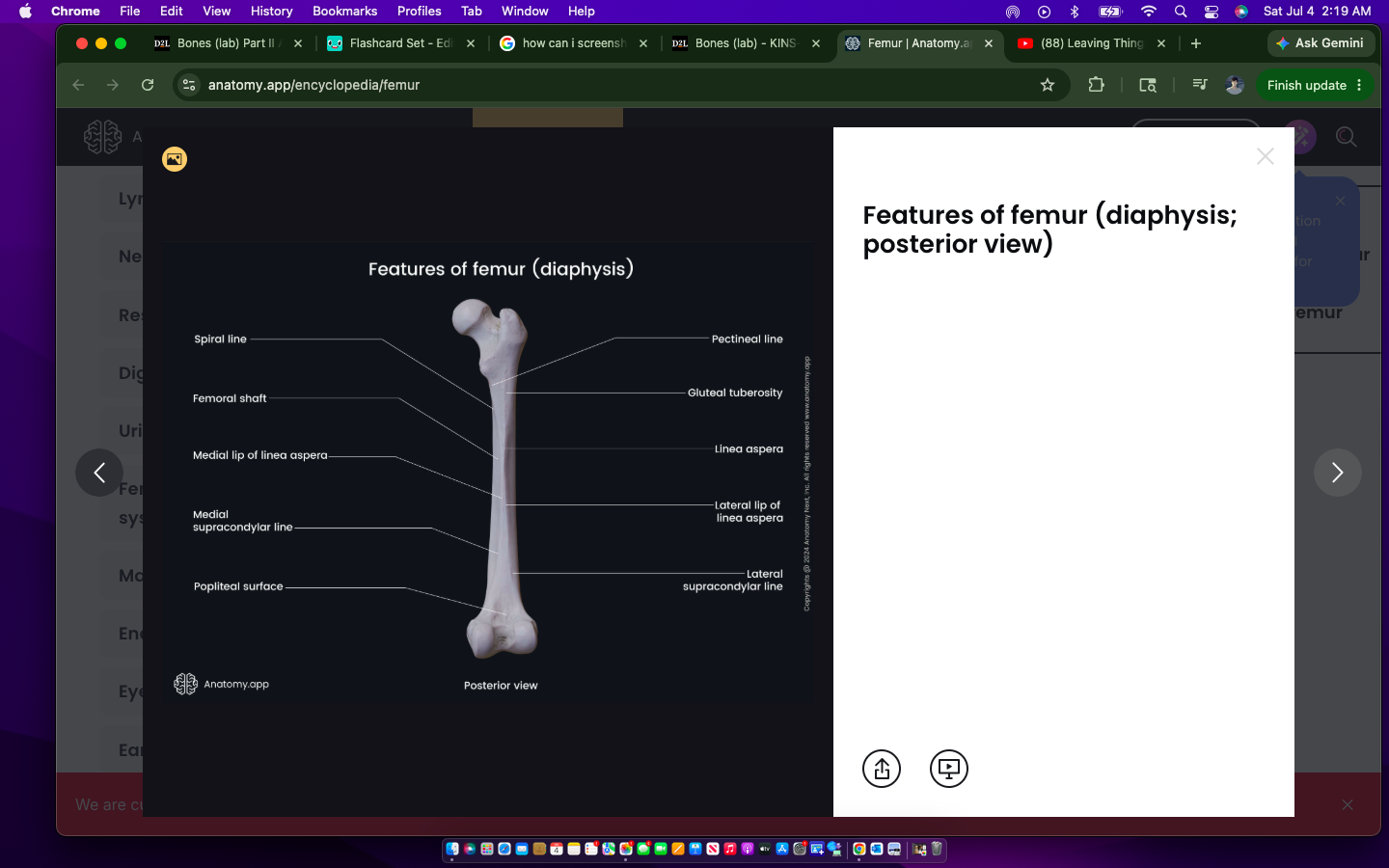
Task: Open a new browser tab
Action: point(1196,43)
